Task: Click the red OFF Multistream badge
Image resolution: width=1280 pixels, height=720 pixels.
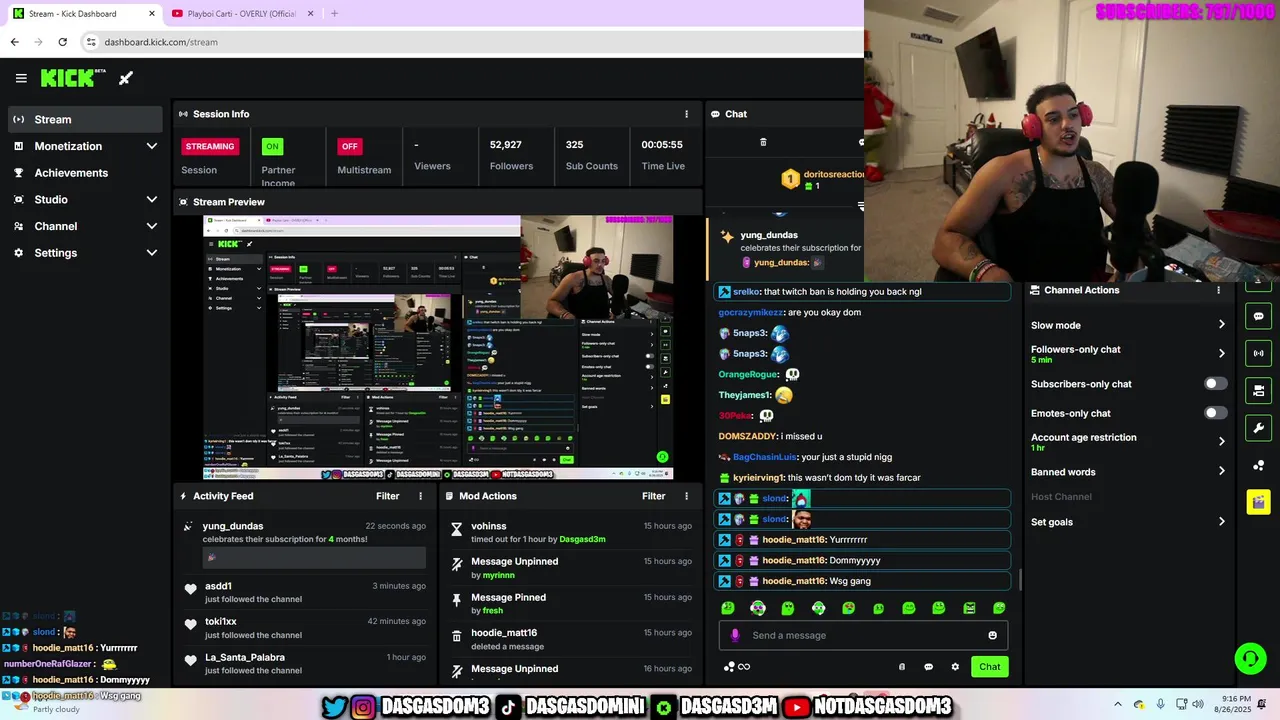Action: (349, 146)
